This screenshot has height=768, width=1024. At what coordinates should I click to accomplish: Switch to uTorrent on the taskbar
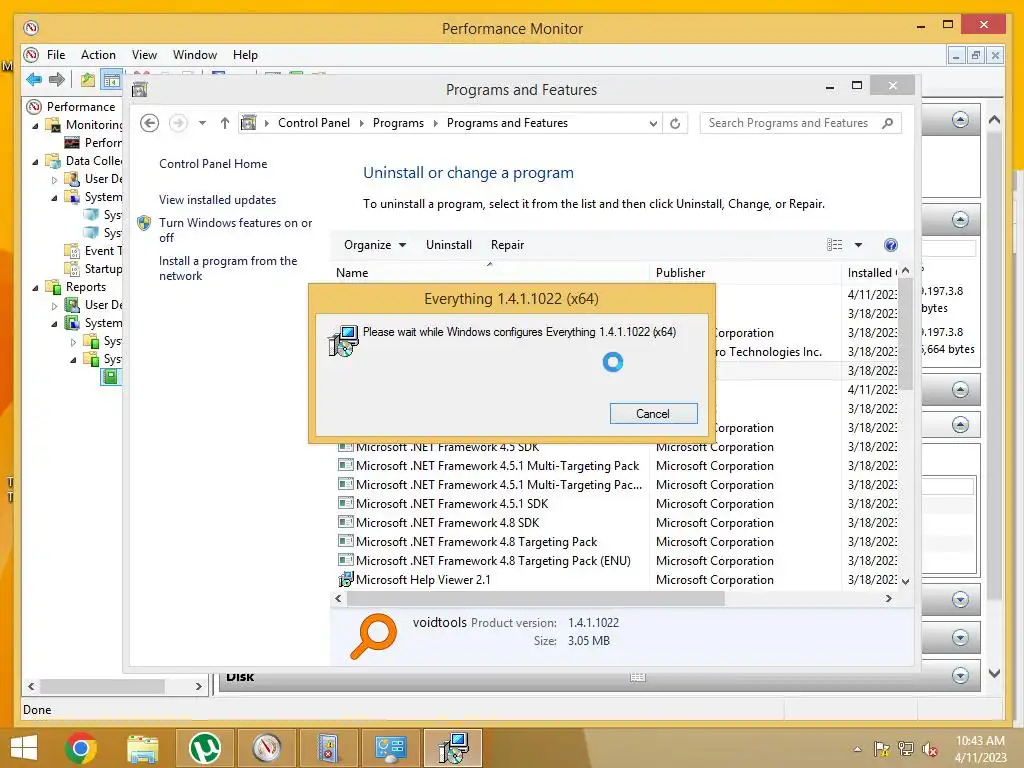[x=204, y=748]
